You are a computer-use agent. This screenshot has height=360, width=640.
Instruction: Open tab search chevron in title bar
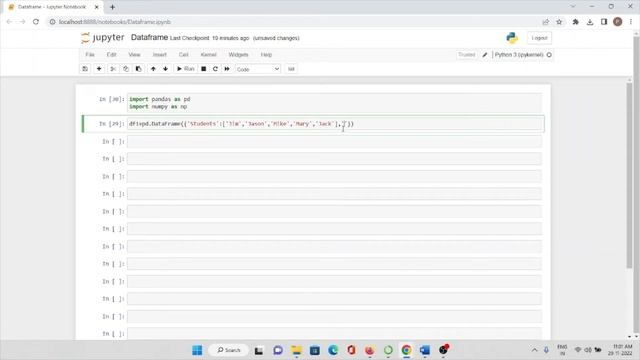(x=573, y=7)
